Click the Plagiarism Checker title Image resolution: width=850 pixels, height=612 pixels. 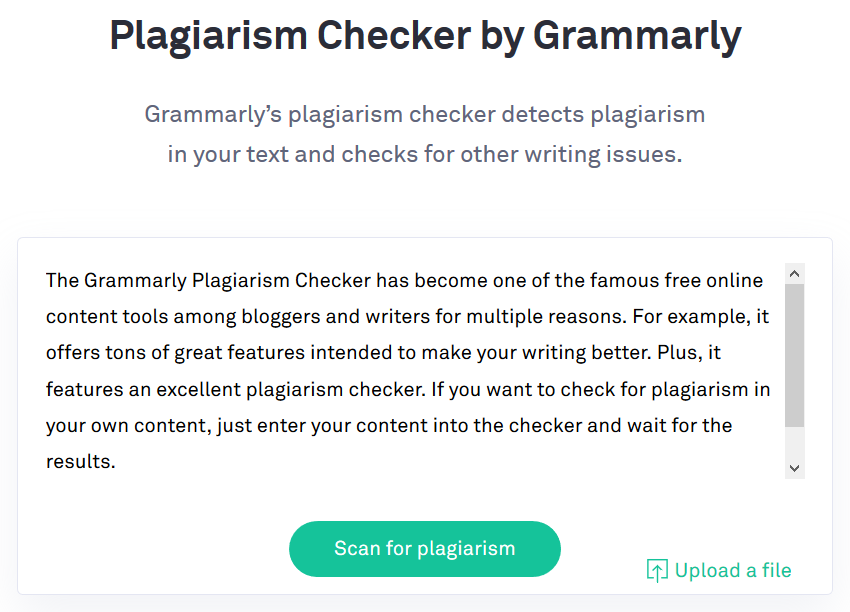point(425,35)
